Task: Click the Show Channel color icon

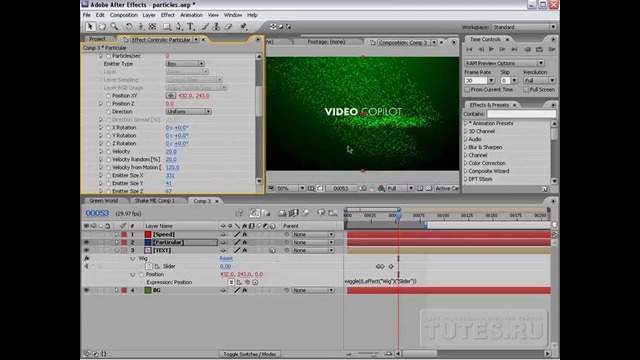Action: 381,188
